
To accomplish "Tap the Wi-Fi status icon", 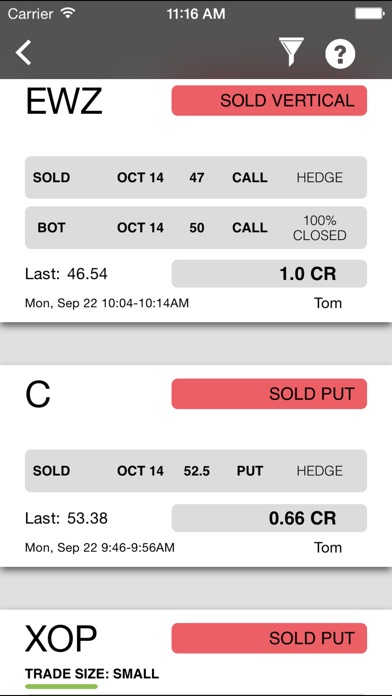I will [x=67, y=14].
